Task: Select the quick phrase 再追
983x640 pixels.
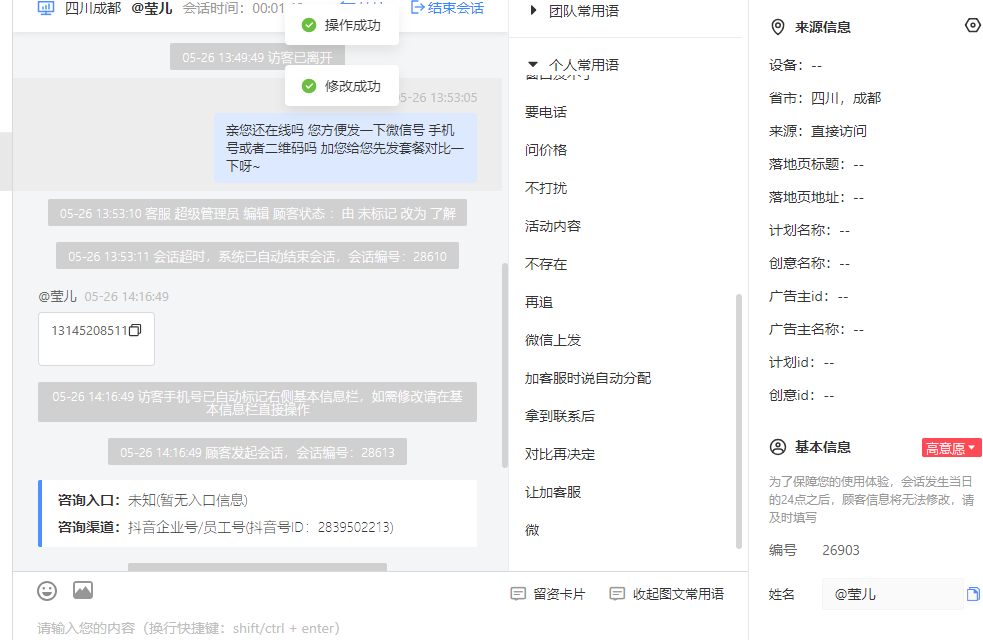Action: [x=539, y=302]
